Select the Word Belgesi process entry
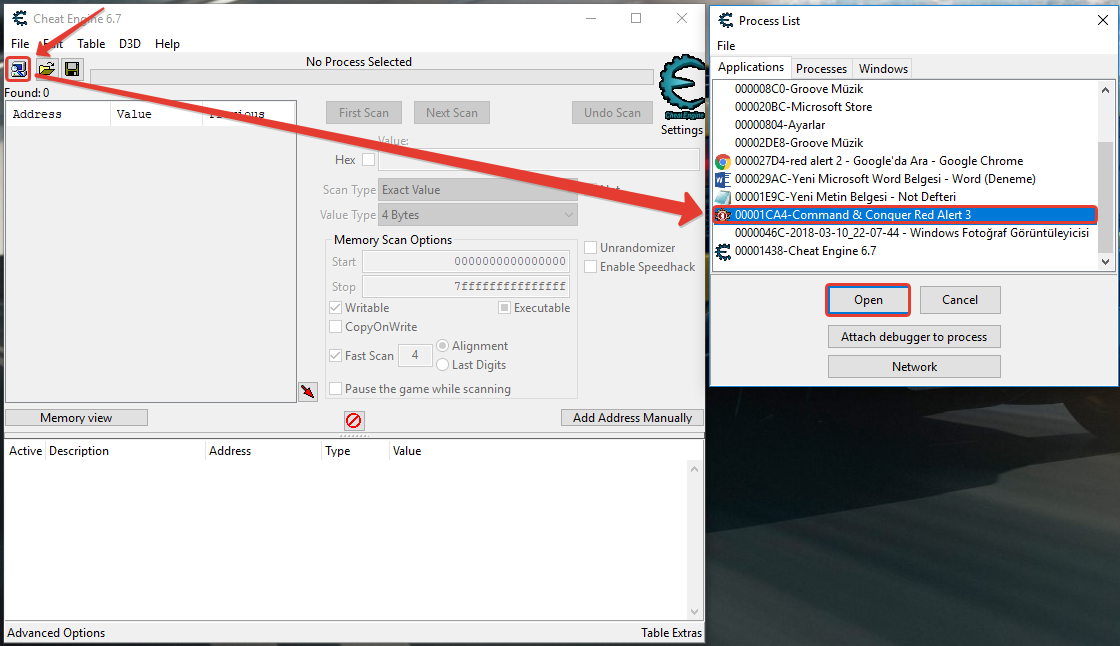The height and width of the screenshot is (646, 1120). 884,179
